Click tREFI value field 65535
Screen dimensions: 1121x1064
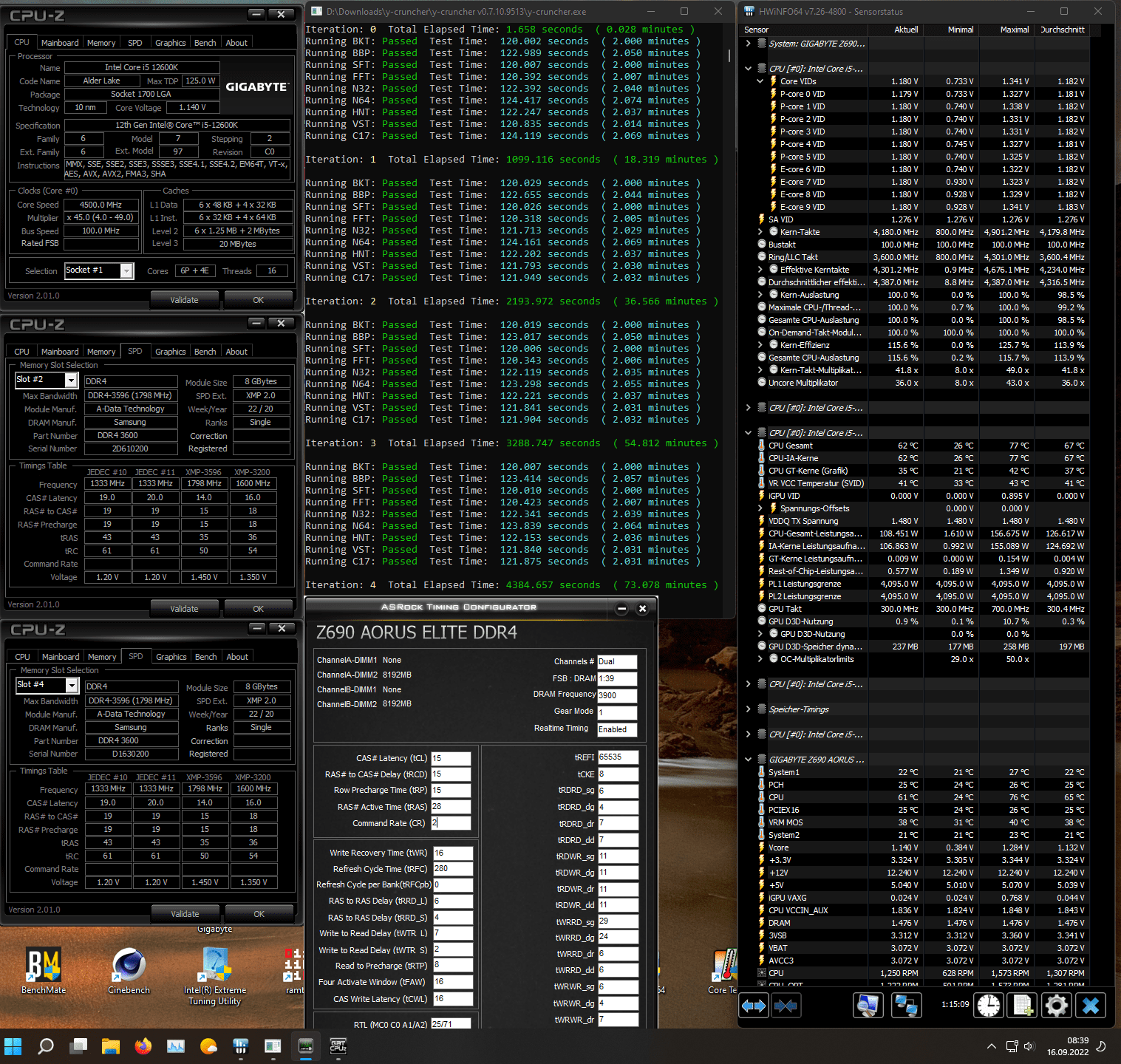(618, 757)
